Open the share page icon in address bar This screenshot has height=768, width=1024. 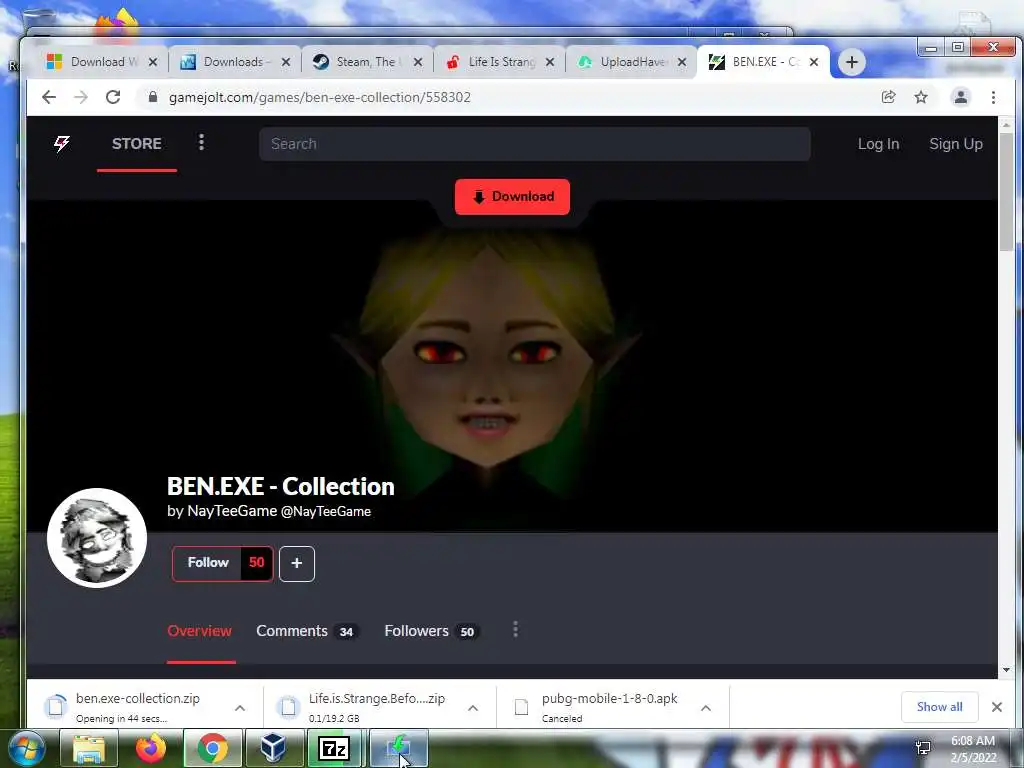pyautogui.click(x=888, y=97)
